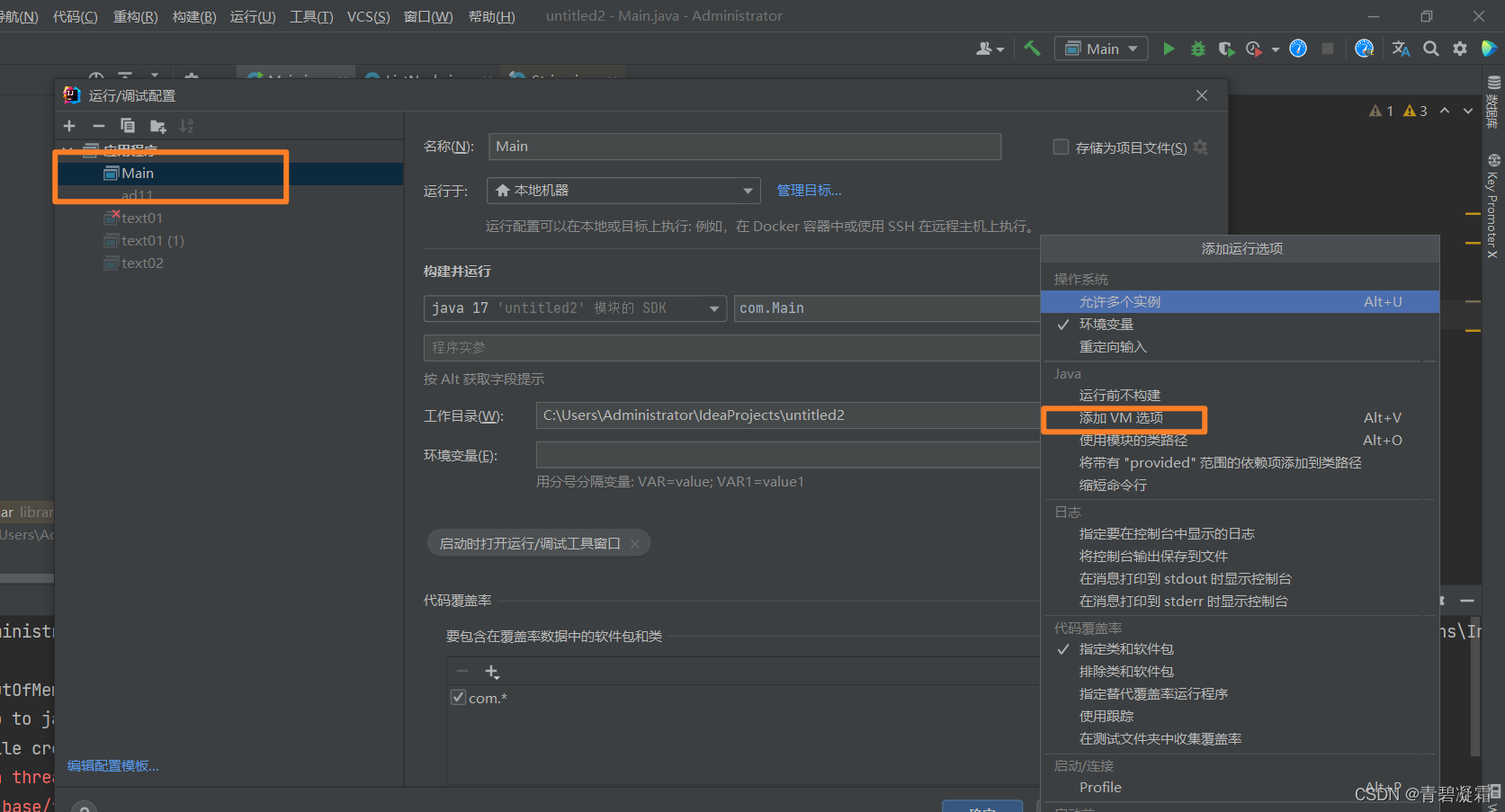Click the colorful plugin logo at toolbar end
1505x812 pixels.
tap(1489, 49)
